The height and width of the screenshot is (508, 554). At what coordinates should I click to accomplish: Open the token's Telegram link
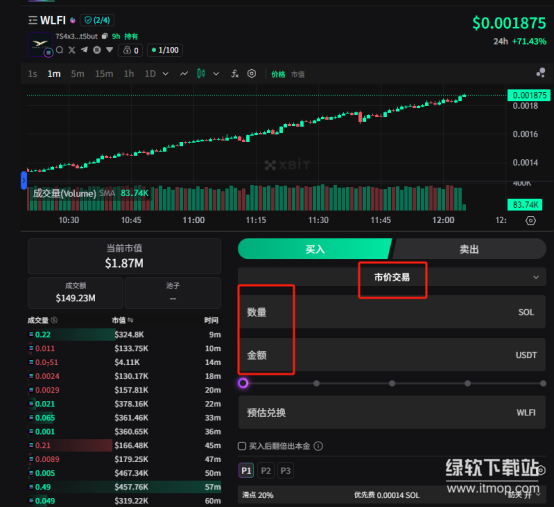coord(84,50)
